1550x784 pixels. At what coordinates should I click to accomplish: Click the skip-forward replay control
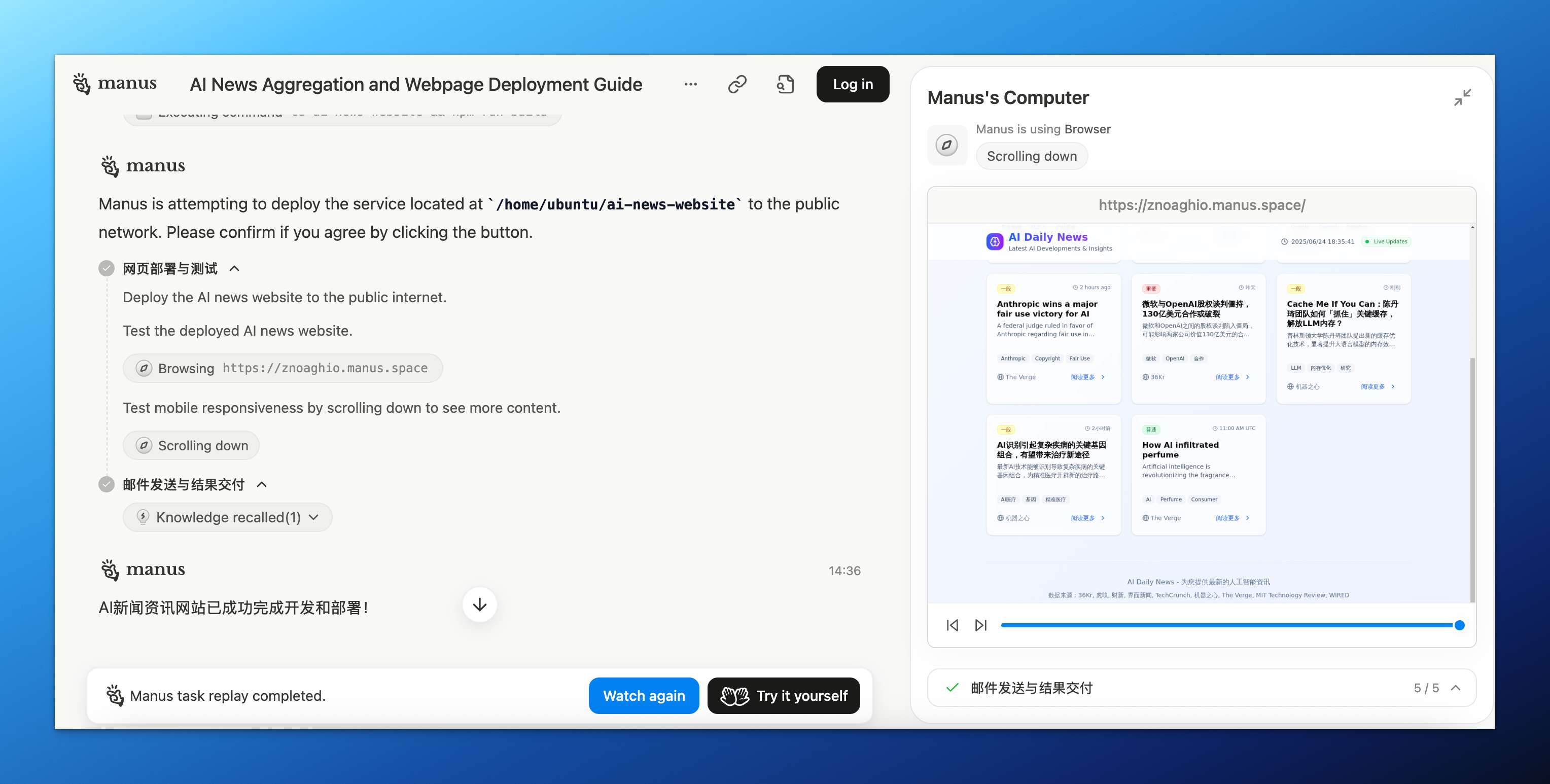pyautogui.click(x=981, y=625)
